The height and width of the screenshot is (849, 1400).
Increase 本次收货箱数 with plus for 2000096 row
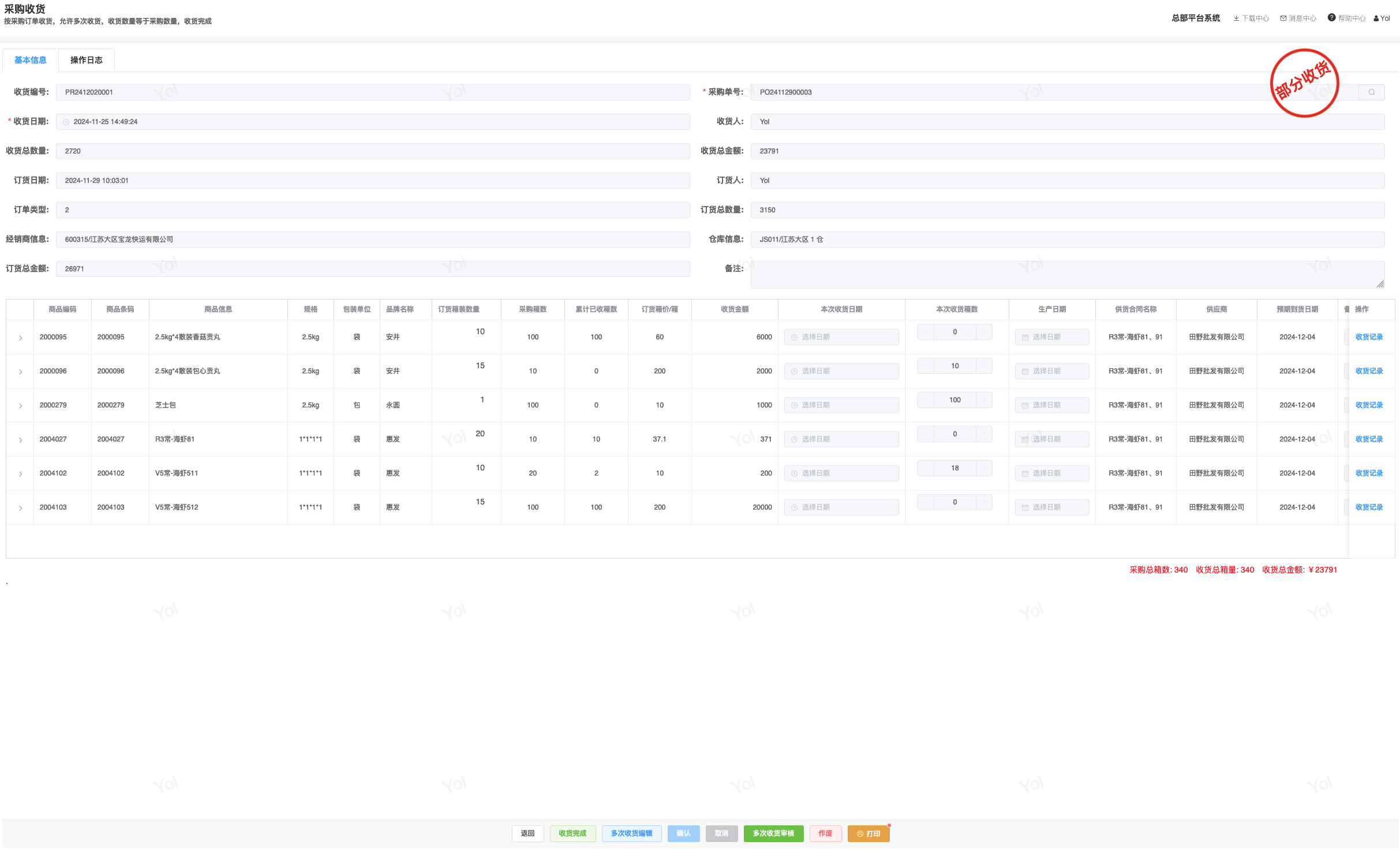click(x=984, y=366)
